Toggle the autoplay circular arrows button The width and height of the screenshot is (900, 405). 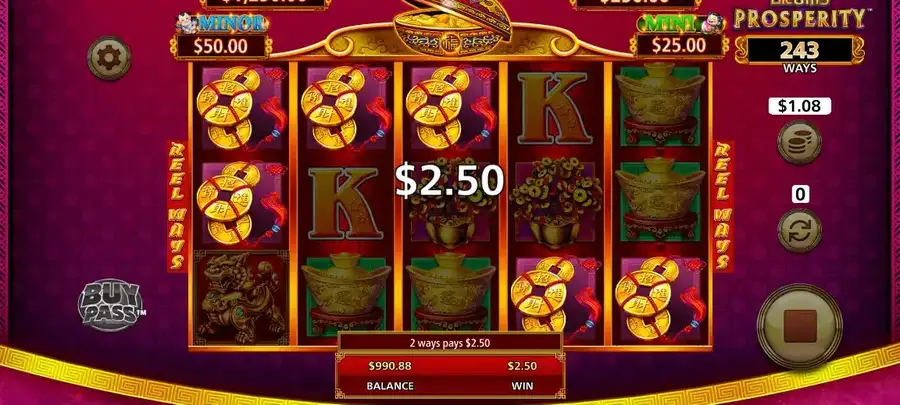(x=800, y=230)
